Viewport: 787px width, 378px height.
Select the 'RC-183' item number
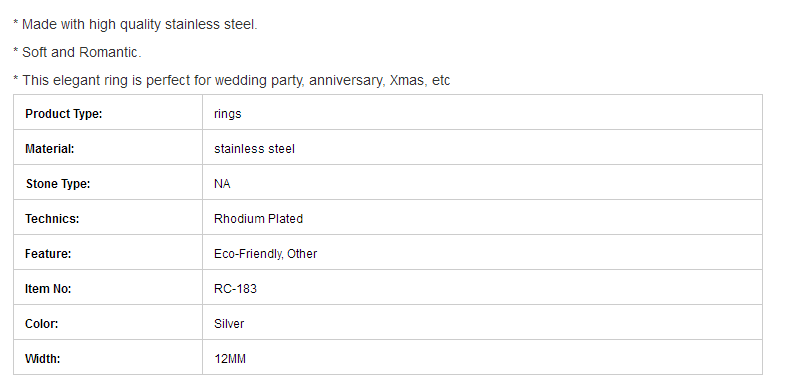coord(235,289)
